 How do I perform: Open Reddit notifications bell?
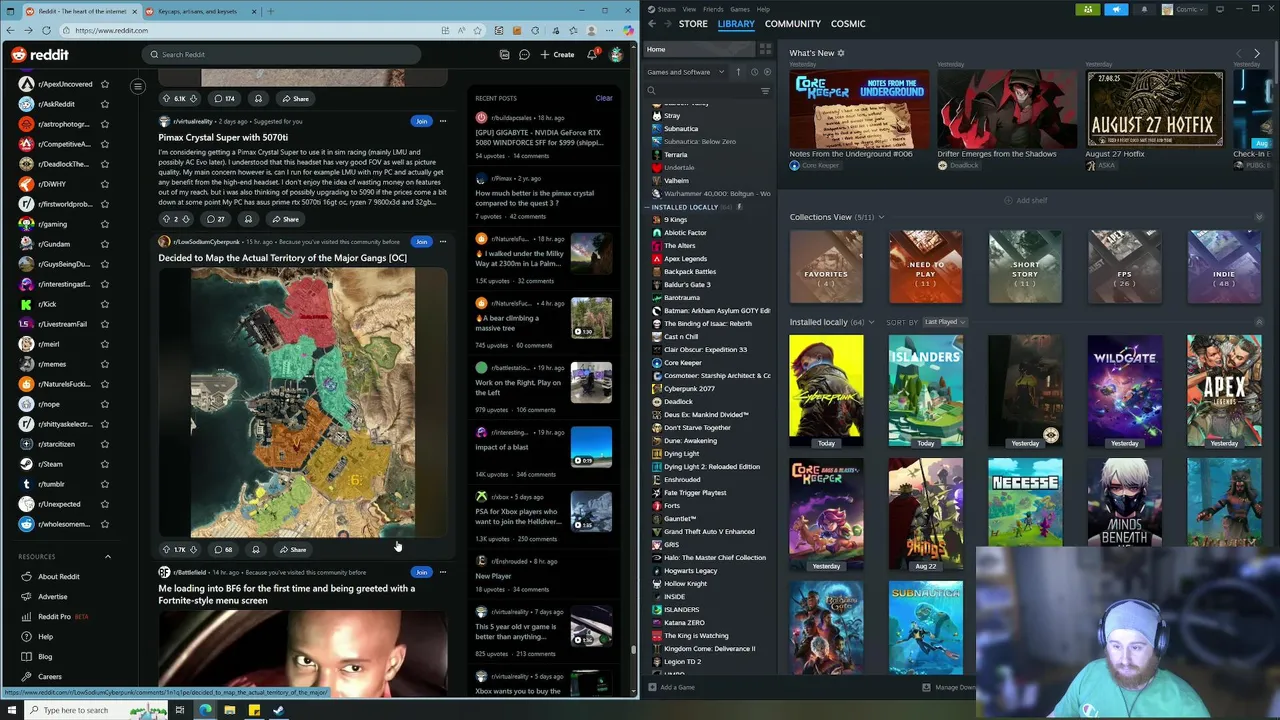[592, 55]
